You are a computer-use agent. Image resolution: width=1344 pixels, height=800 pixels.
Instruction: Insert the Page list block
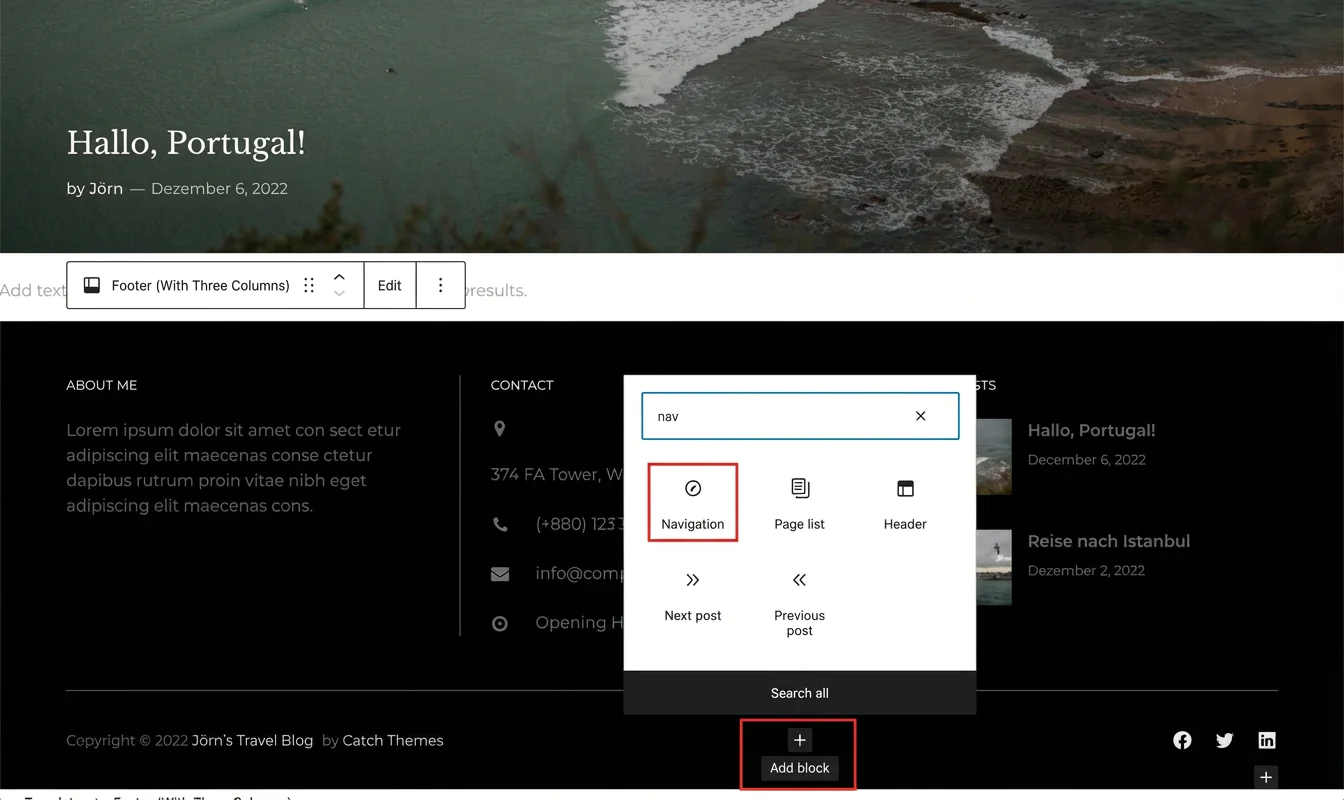(799, 503)
